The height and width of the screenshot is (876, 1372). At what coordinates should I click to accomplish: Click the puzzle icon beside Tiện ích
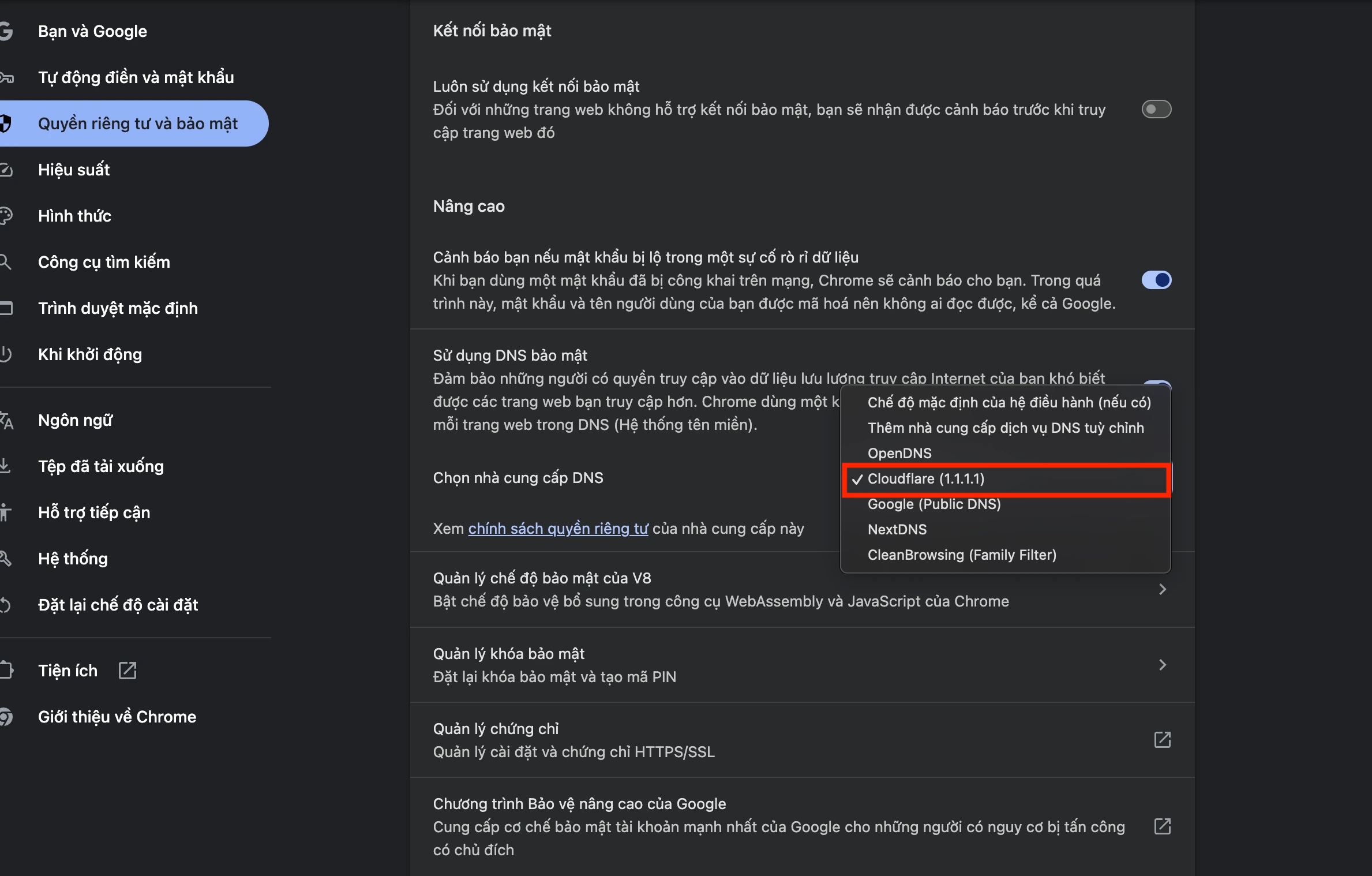click(6, 671)
